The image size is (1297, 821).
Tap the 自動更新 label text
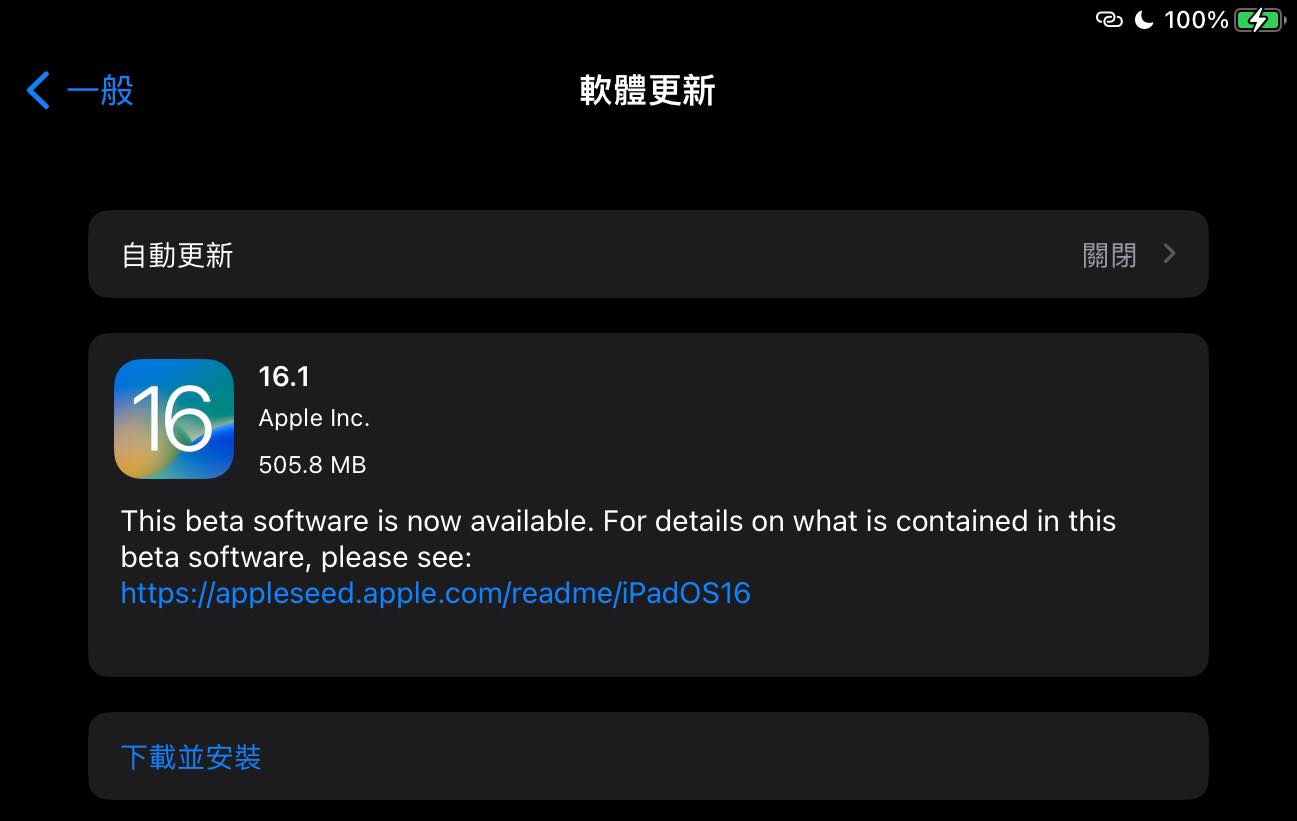177,255
